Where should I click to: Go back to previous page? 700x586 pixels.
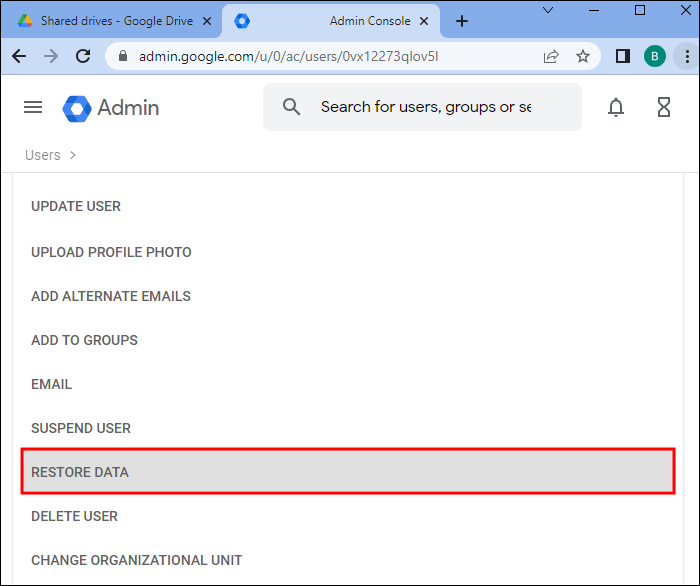[18, 57]
